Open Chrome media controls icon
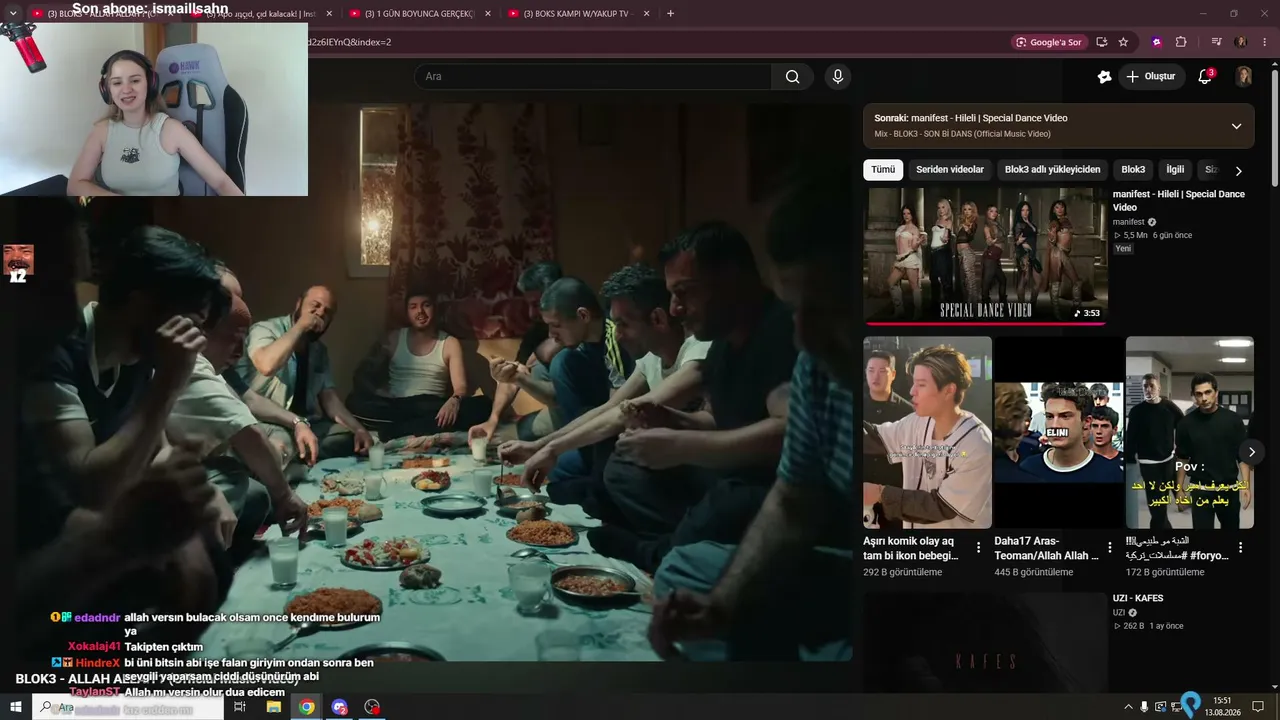Image resolution: width=1280 pixels, height=720 pixels. point(1216,42)
